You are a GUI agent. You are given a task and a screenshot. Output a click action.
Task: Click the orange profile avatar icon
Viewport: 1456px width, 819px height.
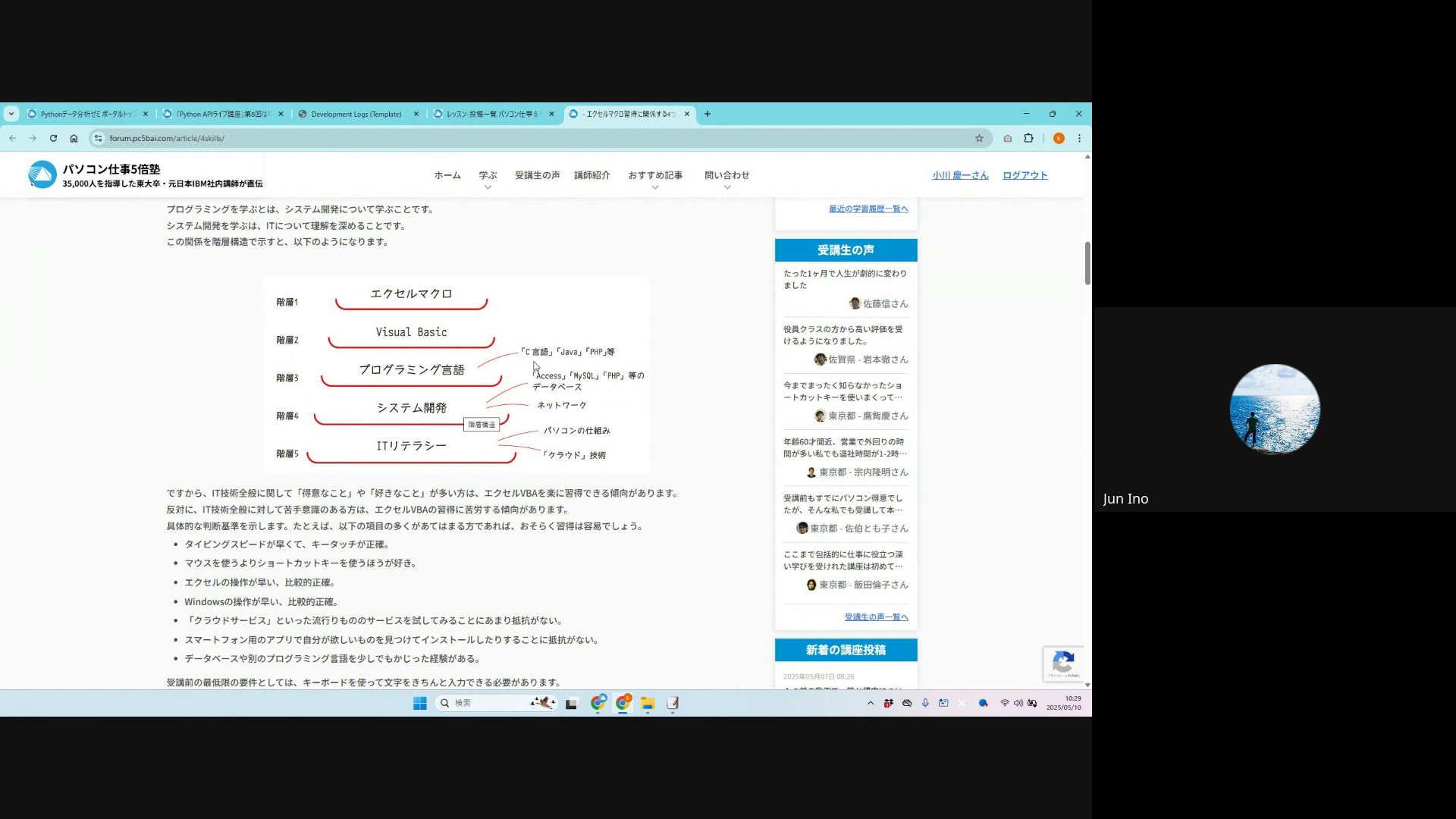1059,138
